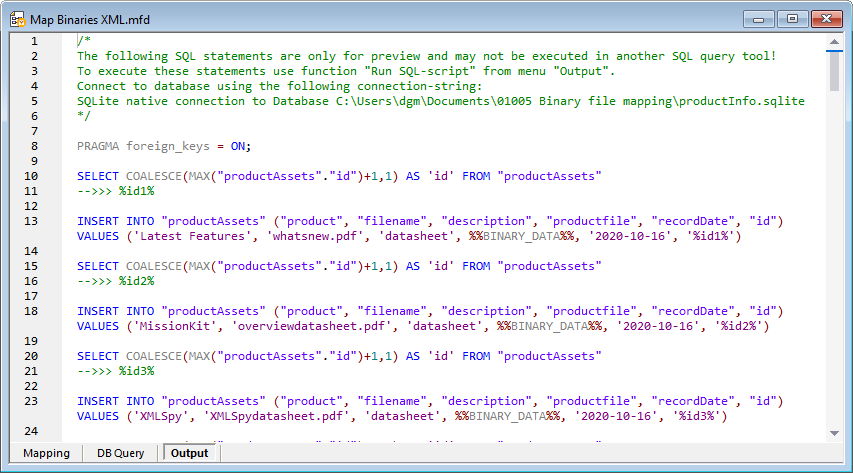Select the Output tab
The width and height of the screenshot is (853, 473).
click(190, 453)
